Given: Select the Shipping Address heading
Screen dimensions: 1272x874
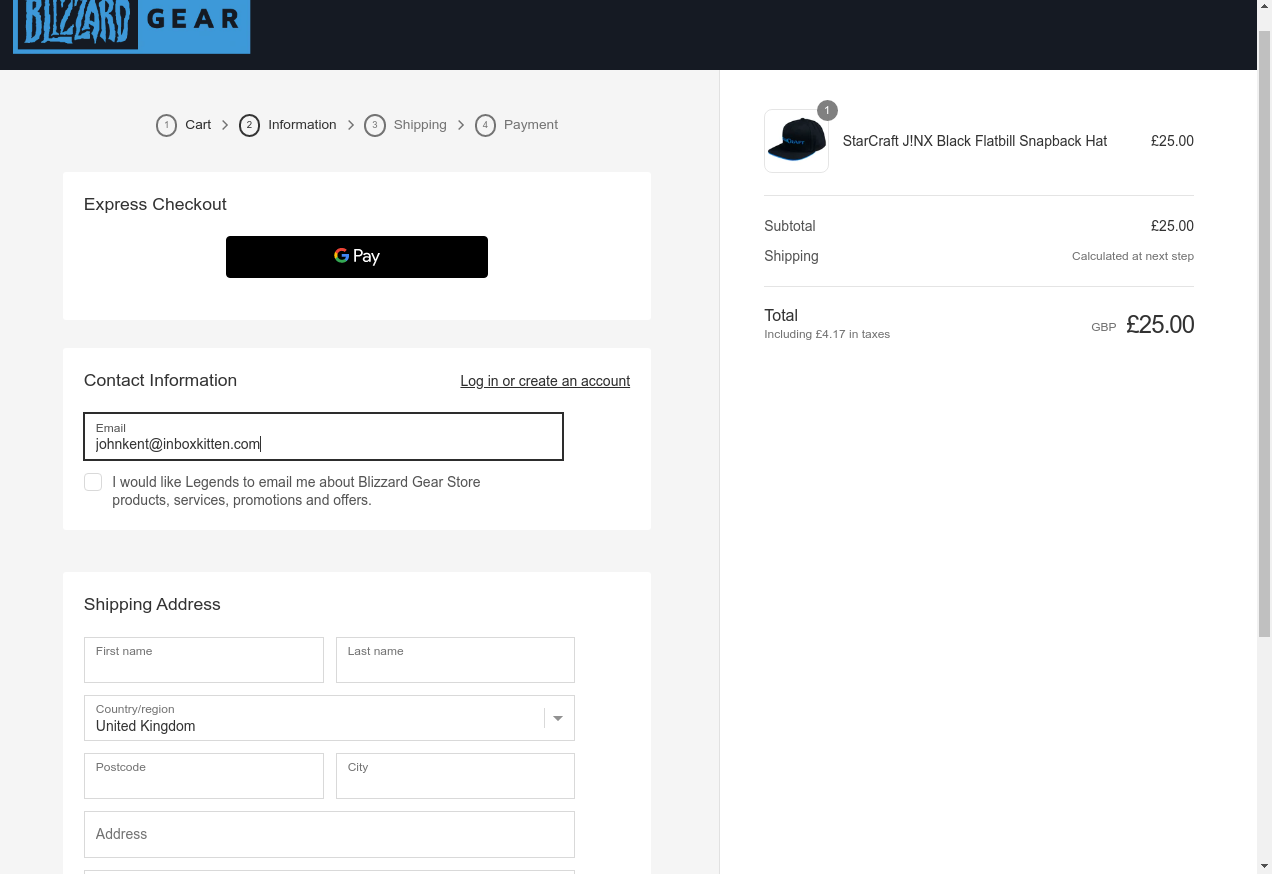Looking at the screenshot, I should (x=152, y=604).
